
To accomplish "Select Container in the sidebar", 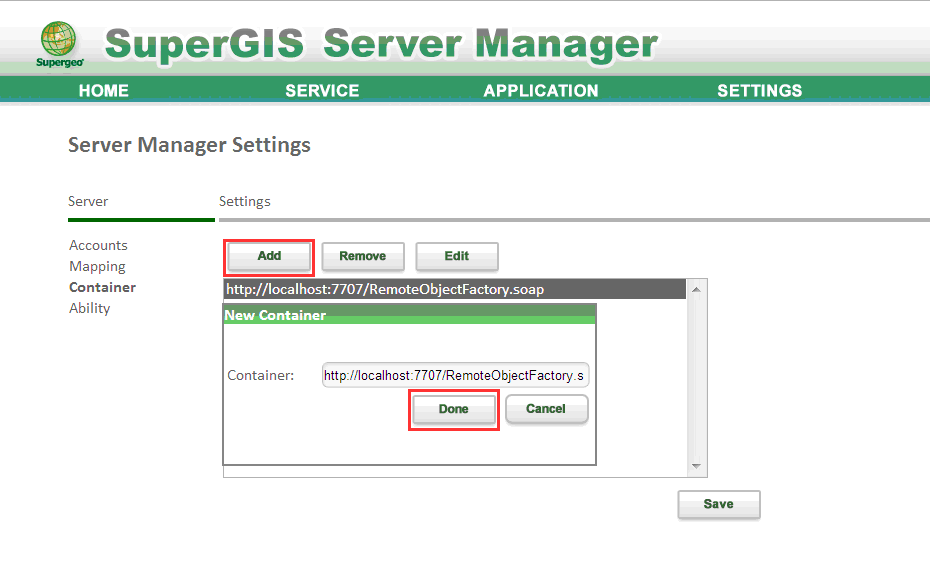I will pyautogui.click(x=103, y=288).
